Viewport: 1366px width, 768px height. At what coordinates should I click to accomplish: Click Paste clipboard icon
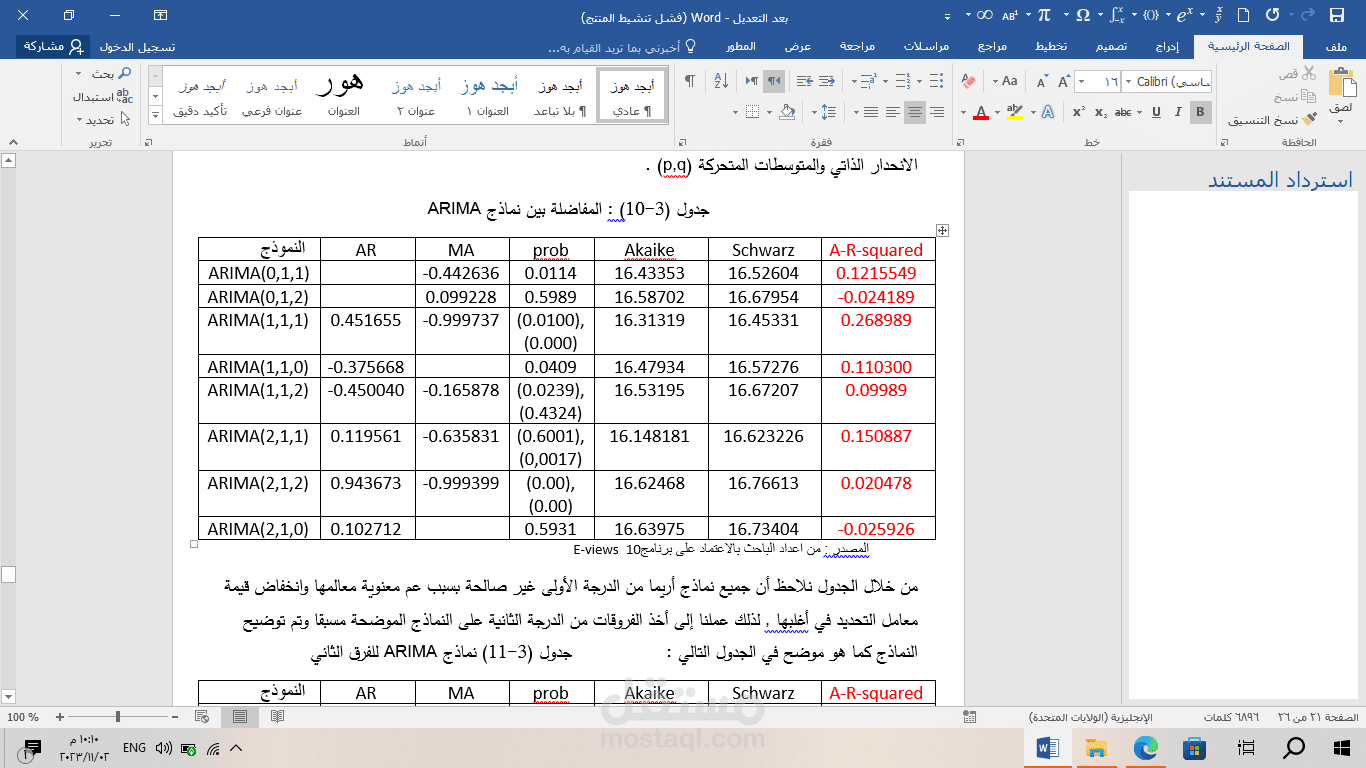point(1341,82)
